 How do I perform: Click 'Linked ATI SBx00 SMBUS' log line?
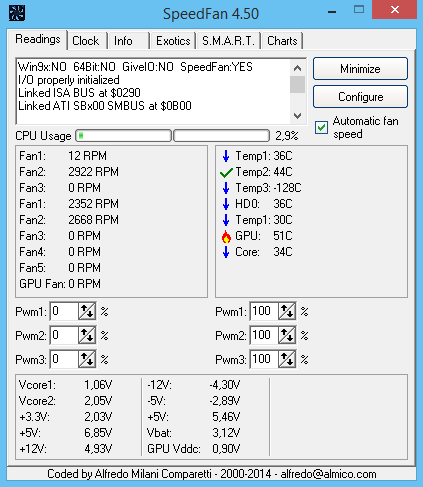[x=105, y=106]
